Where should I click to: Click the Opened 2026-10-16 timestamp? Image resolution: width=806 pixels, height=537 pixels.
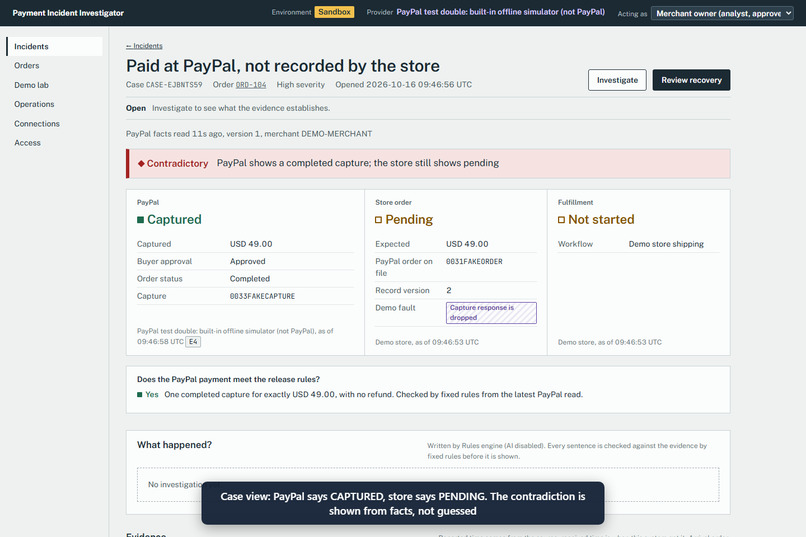(x=404, y=85)
